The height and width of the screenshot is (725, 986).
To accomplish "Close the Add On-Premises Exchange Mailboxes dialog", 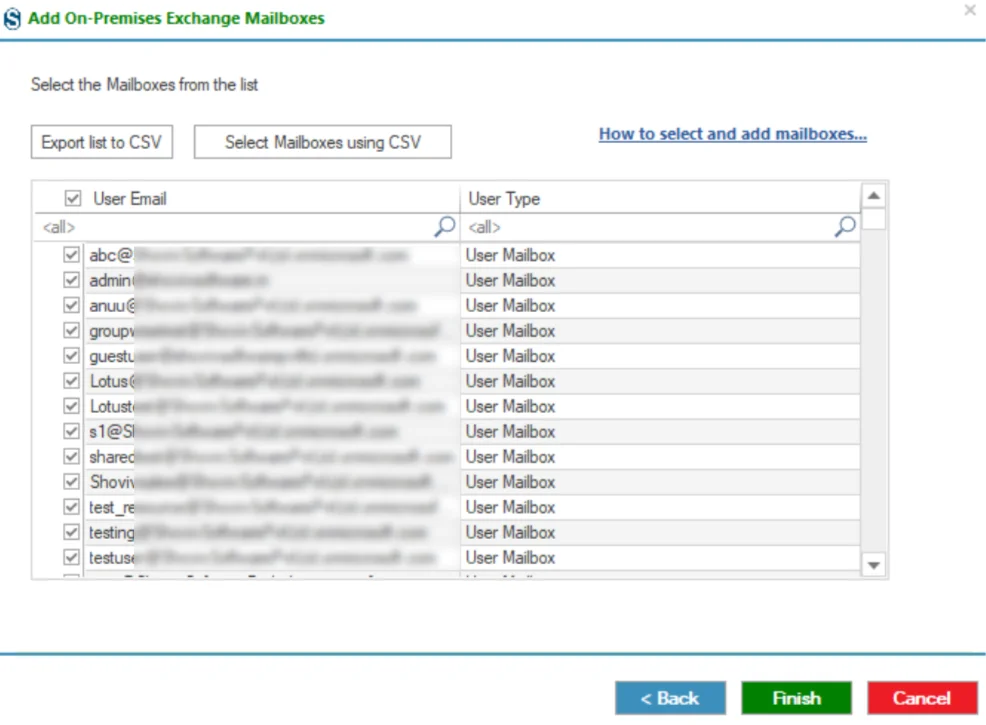I will tap(970, 10).
